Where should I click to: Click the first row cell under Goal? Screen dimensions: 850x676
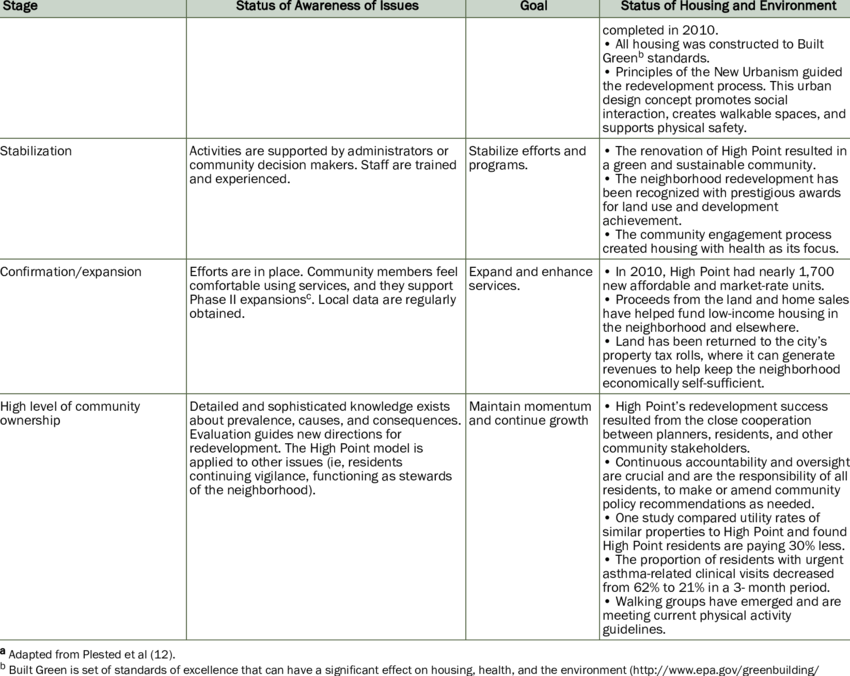click(532, 77)
